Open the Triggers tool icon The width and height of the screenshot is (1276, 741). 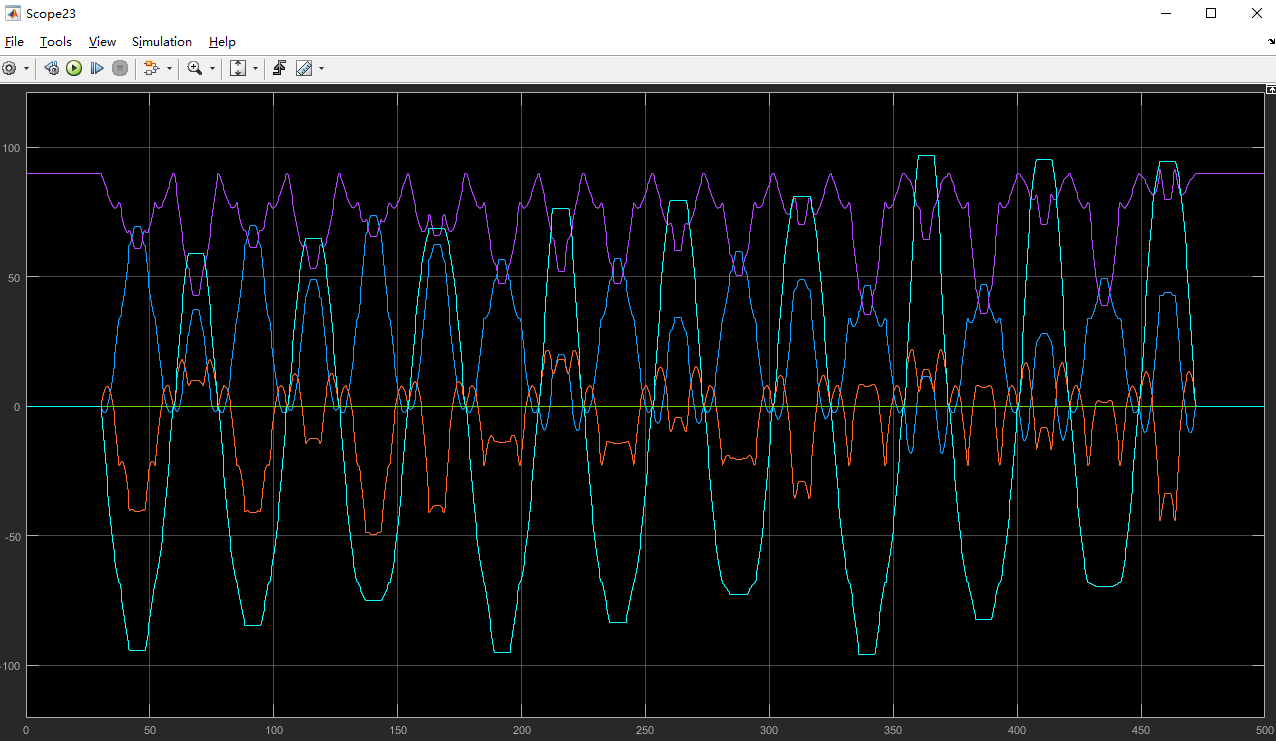(x=280, y=68)
